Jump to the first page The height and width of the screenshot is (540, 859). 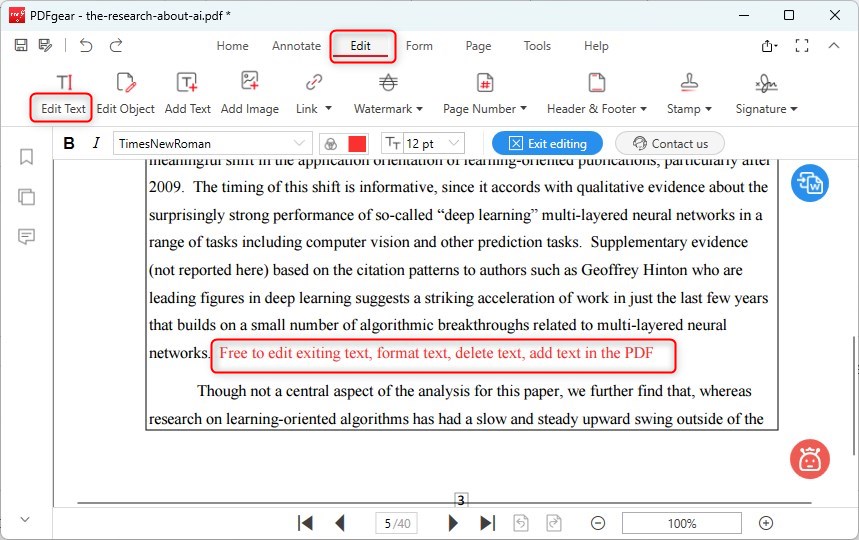click(x=305, y=523)
